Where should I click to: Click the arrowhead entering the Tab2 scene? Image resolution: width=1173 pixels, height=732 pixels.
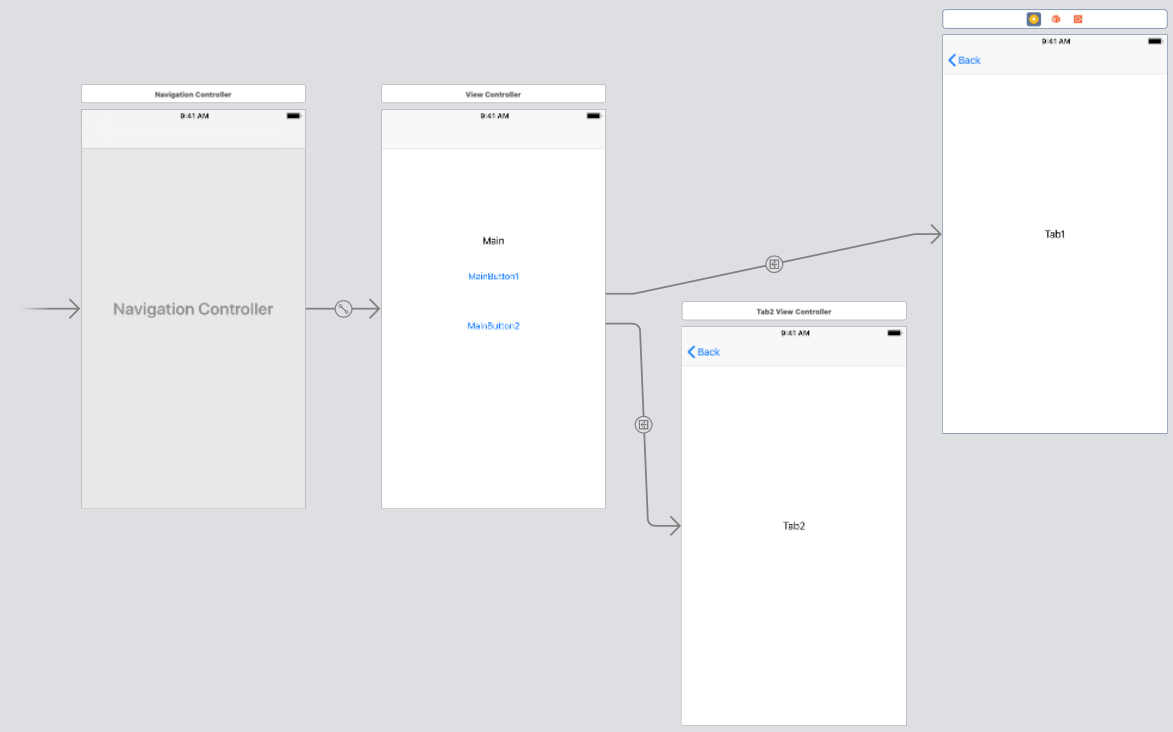(674, 525)
